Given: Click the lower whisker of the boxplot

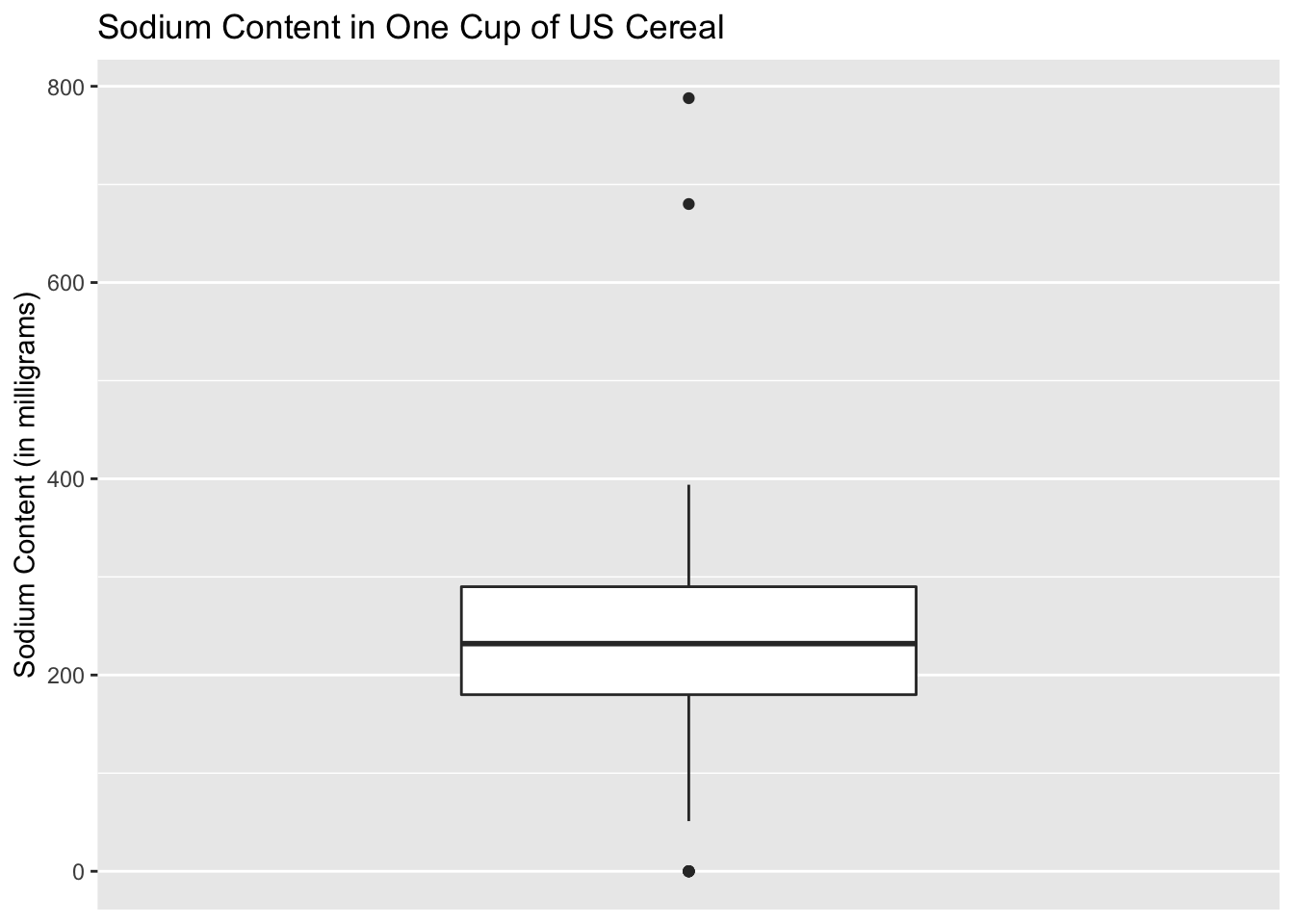Looking at the screenshot, I should click(x=688, y=756).
